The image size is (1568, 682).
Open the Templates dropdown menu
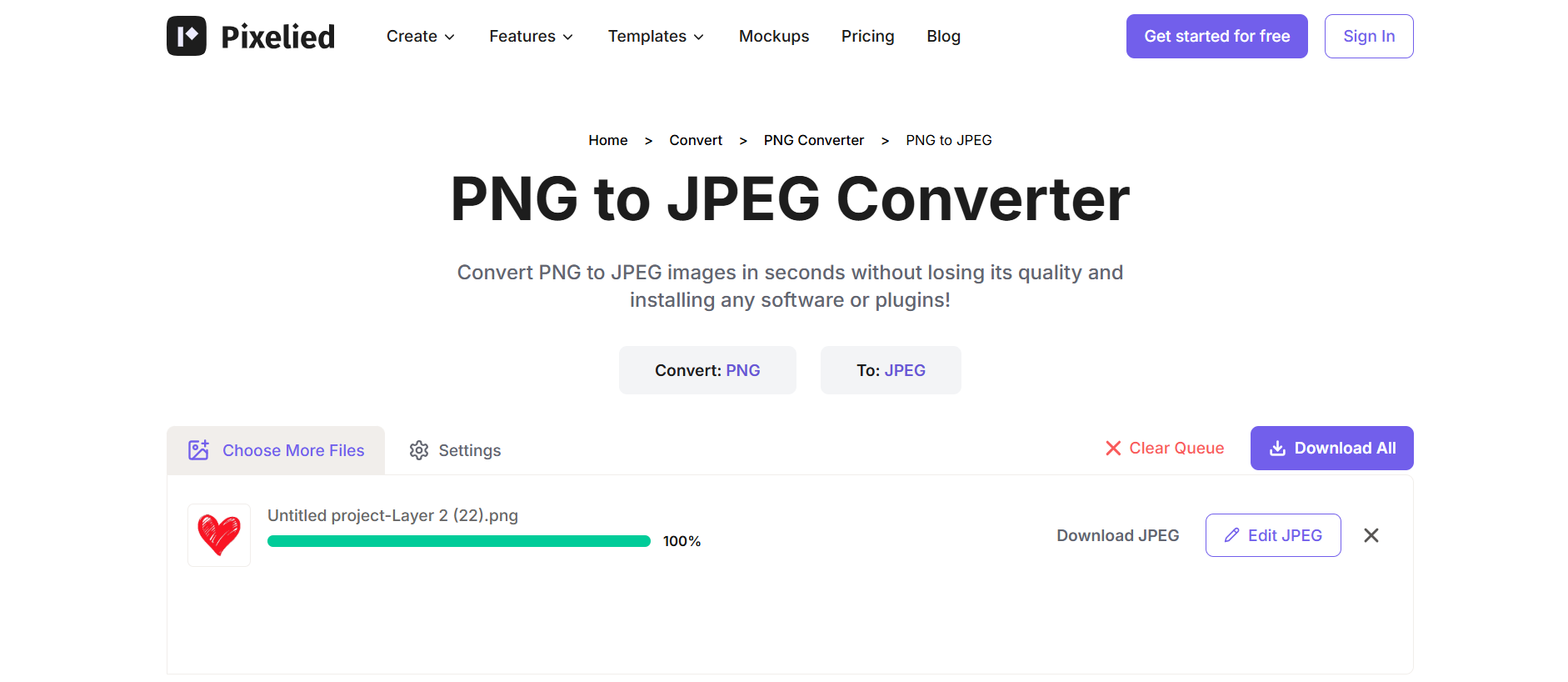click(x=656, y=36)
